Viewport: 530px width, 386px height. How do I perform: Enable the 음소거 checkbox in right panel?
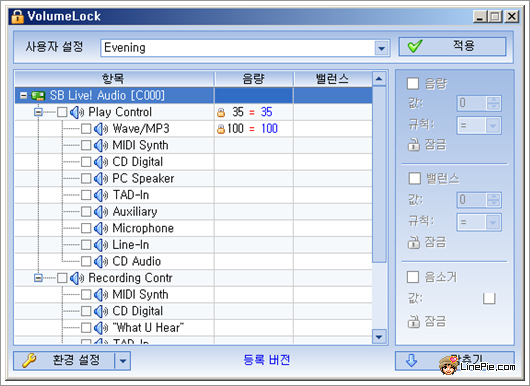coord(413,277)
